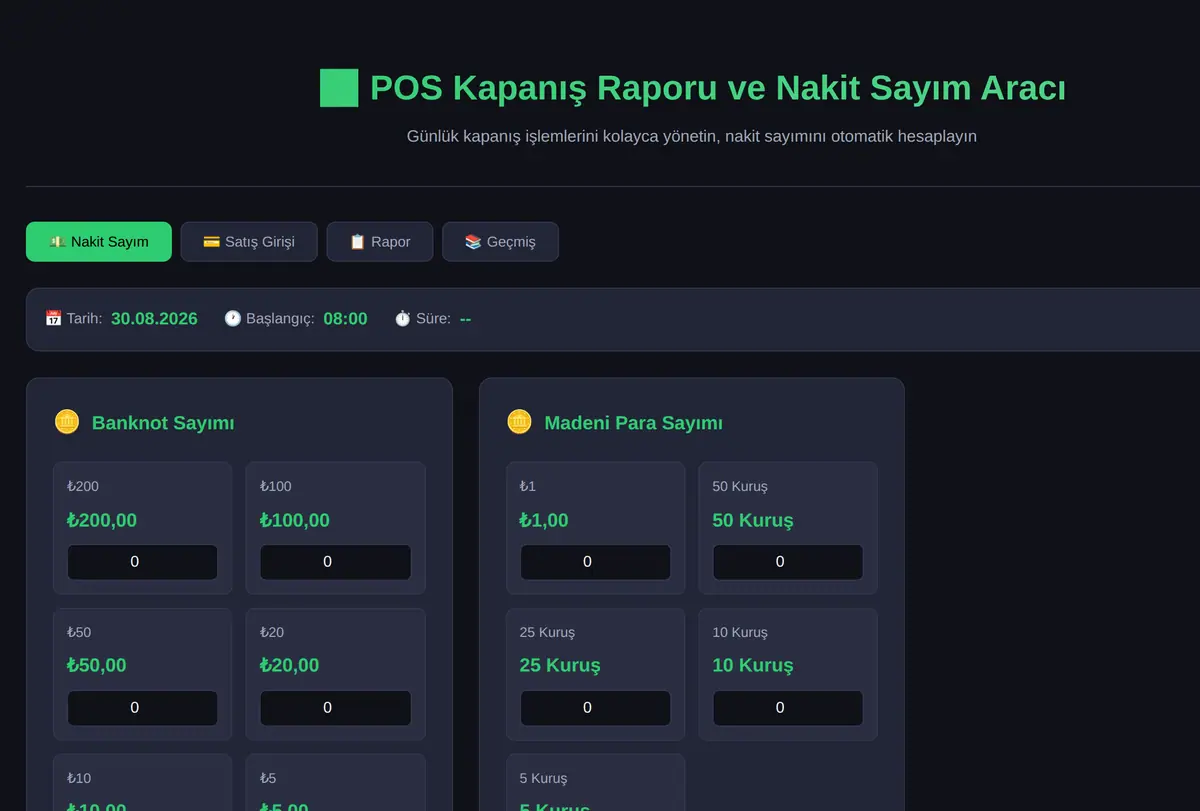This screenshot has width=1200, height=811.
Task: Click the green square logo in title
Action: (339, 88)
